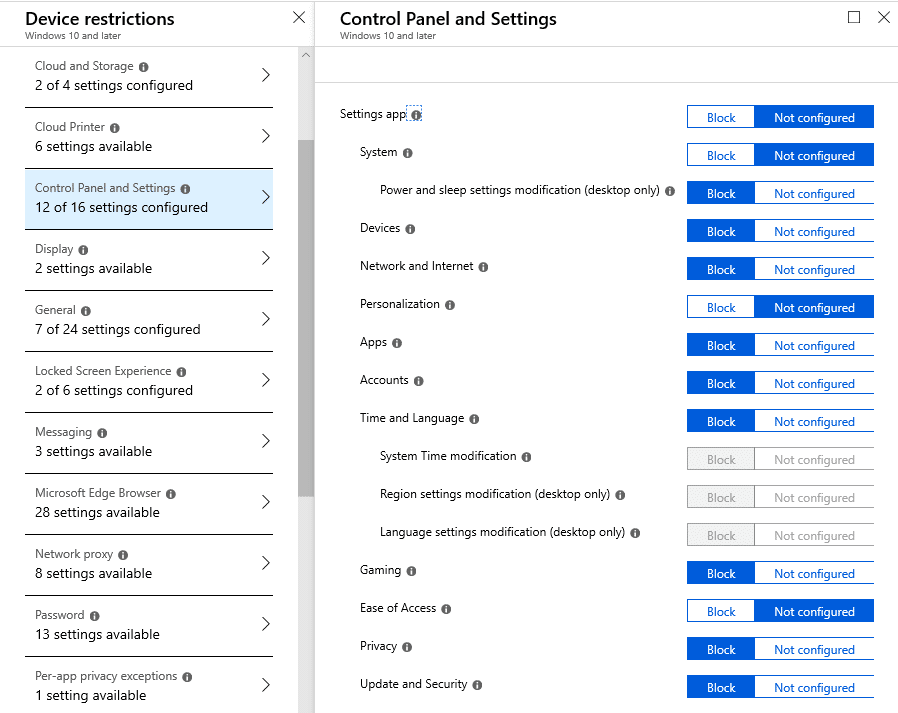Set Settings app to Block
This screenshot has height=713, width=898.
click(720, 117)
